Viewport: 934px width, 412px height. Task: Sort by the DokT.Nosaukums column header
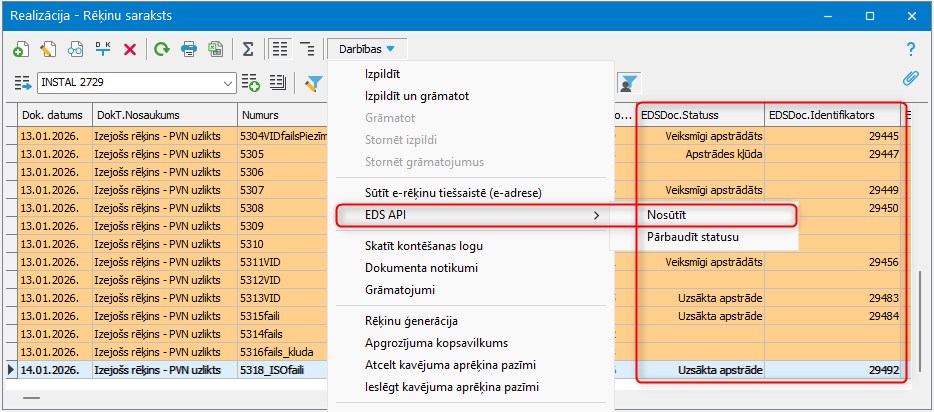[x=164, y=114]
